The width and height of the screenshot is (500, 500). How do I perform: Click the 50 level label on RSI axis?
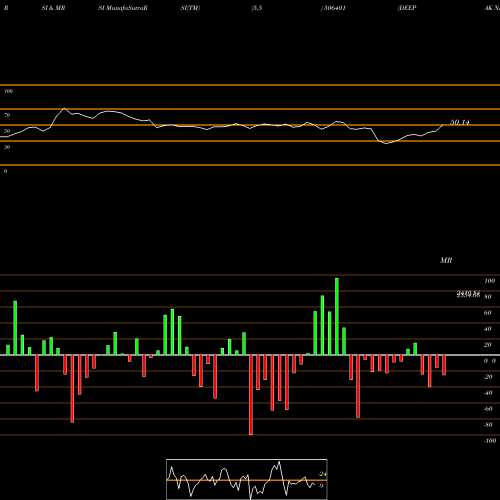click(7, 131)
